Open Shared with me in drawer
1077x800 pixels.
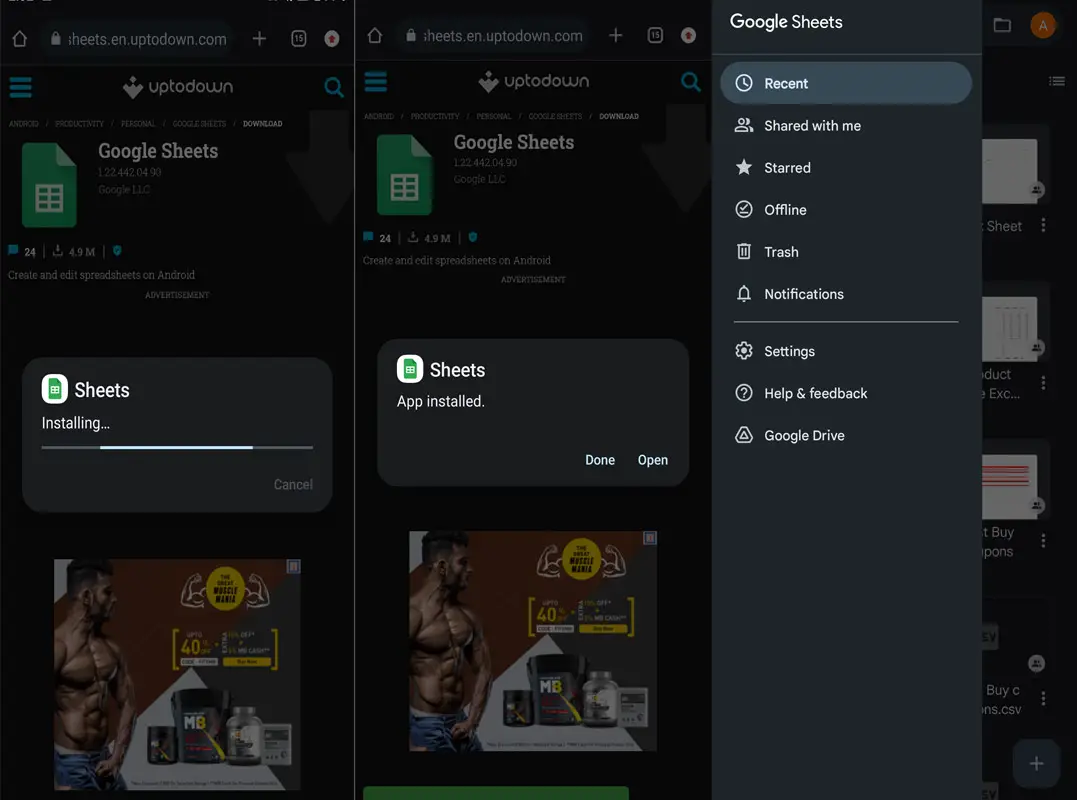[x=846, y=126]
